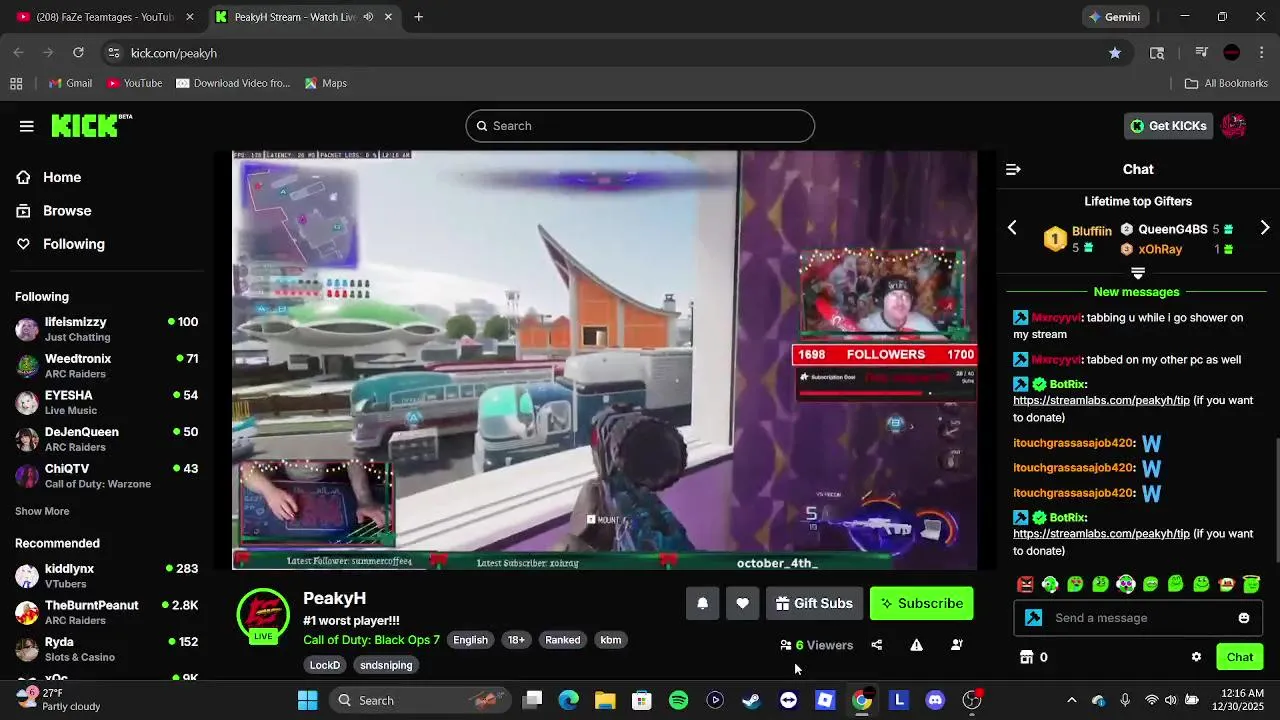Click the share stream icon
Screen dimensions: 1280x720
[x=877, y=645]
